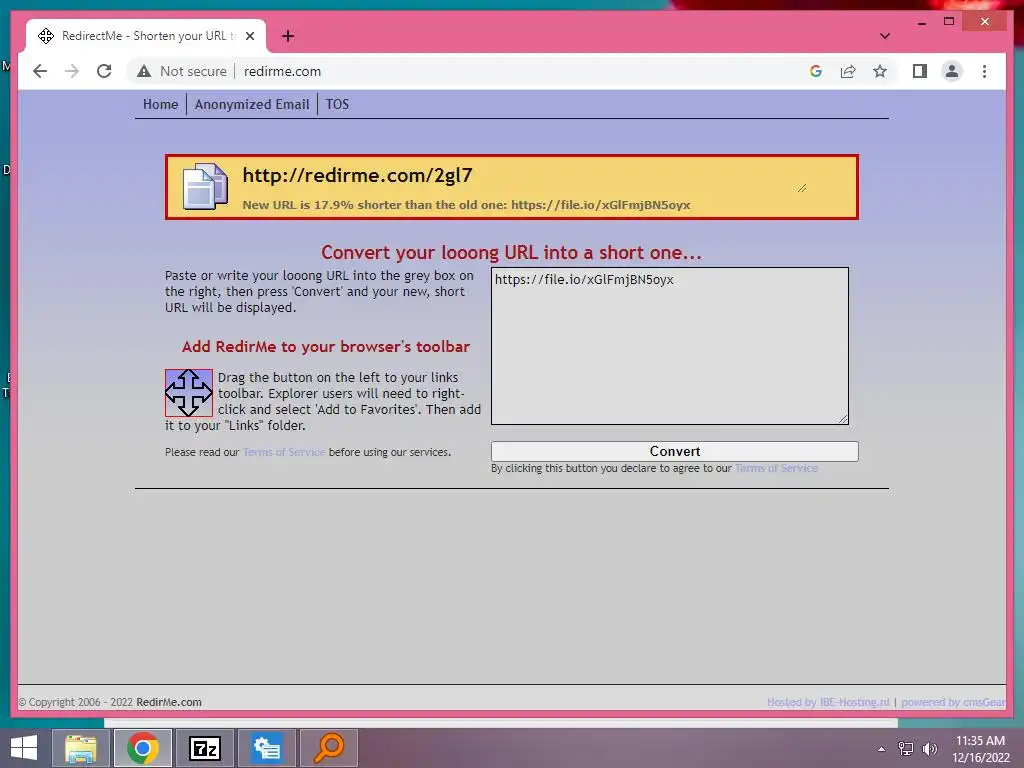Click the Chrome taskbar icon
This screenshot has width=1024, height=768.
(x=143, y=748)
